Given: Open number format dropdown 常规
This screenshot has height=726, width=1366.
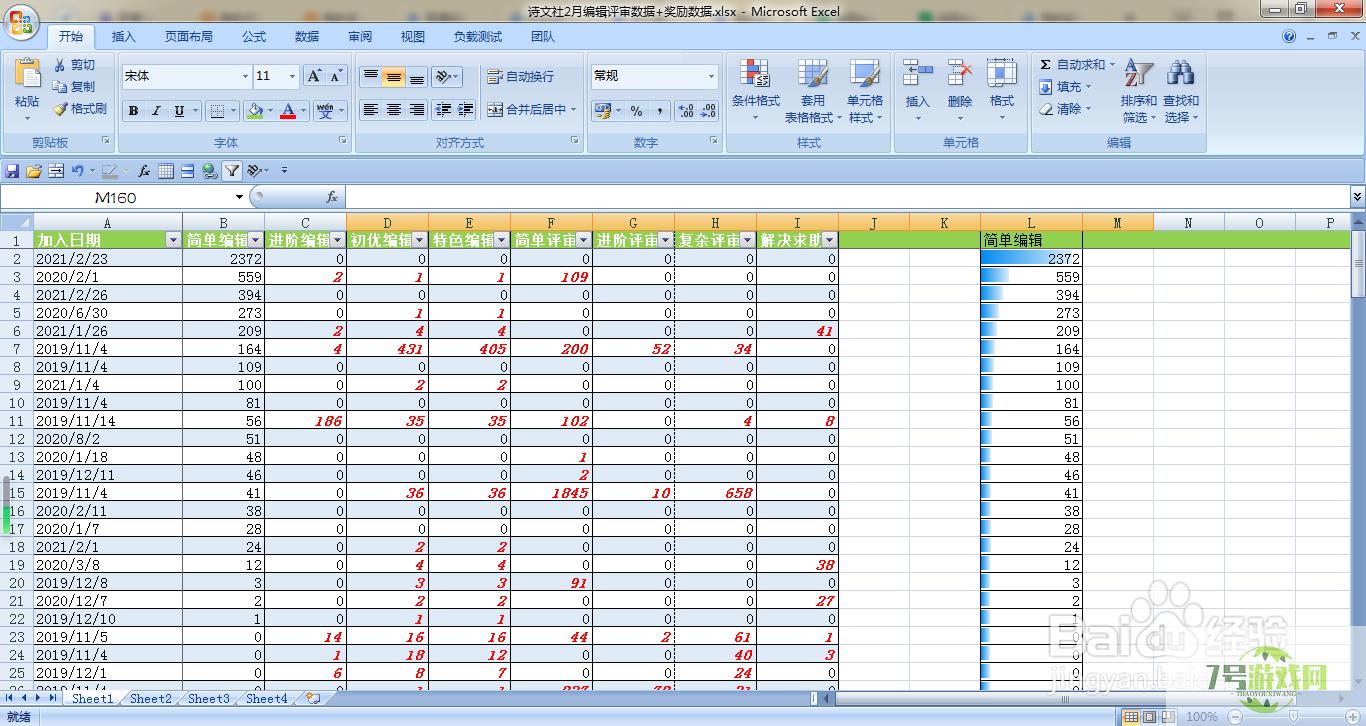Looking at the screenshot, I should pyautogui.click(x=712, y=76).
